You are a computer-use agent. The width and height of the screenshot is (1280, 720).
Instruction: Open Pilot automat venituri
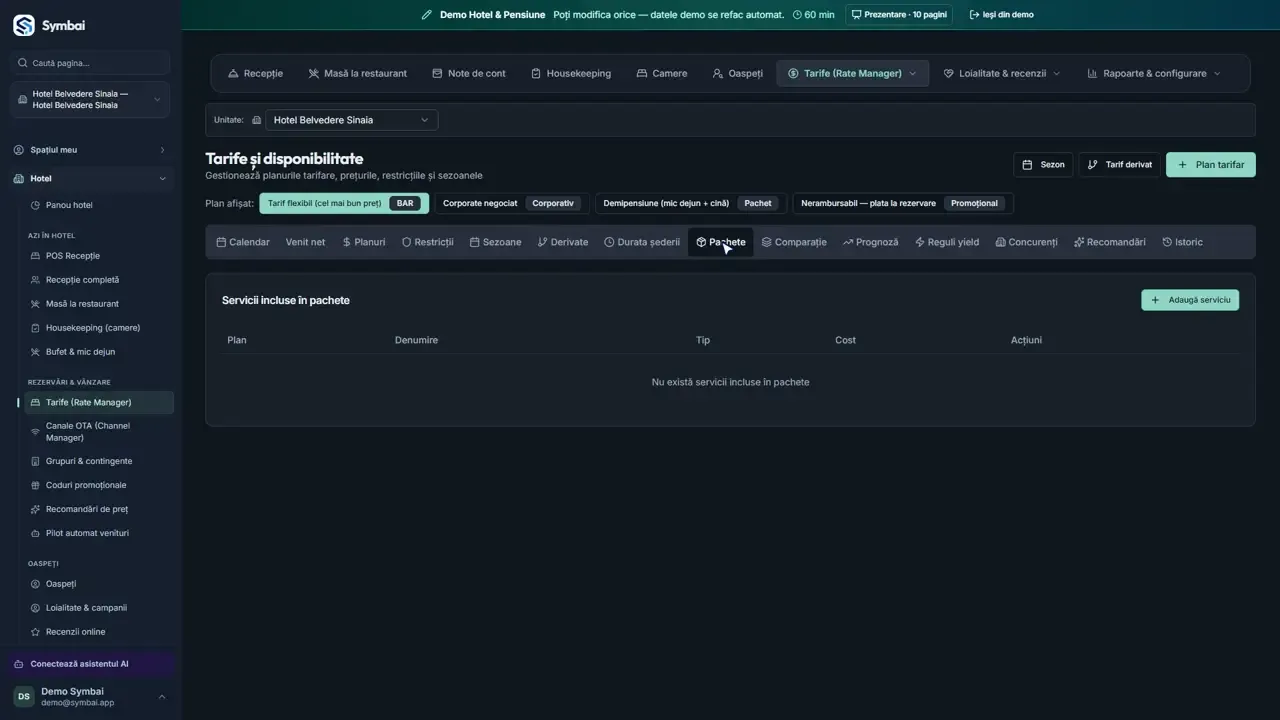[x=87, y=533]
